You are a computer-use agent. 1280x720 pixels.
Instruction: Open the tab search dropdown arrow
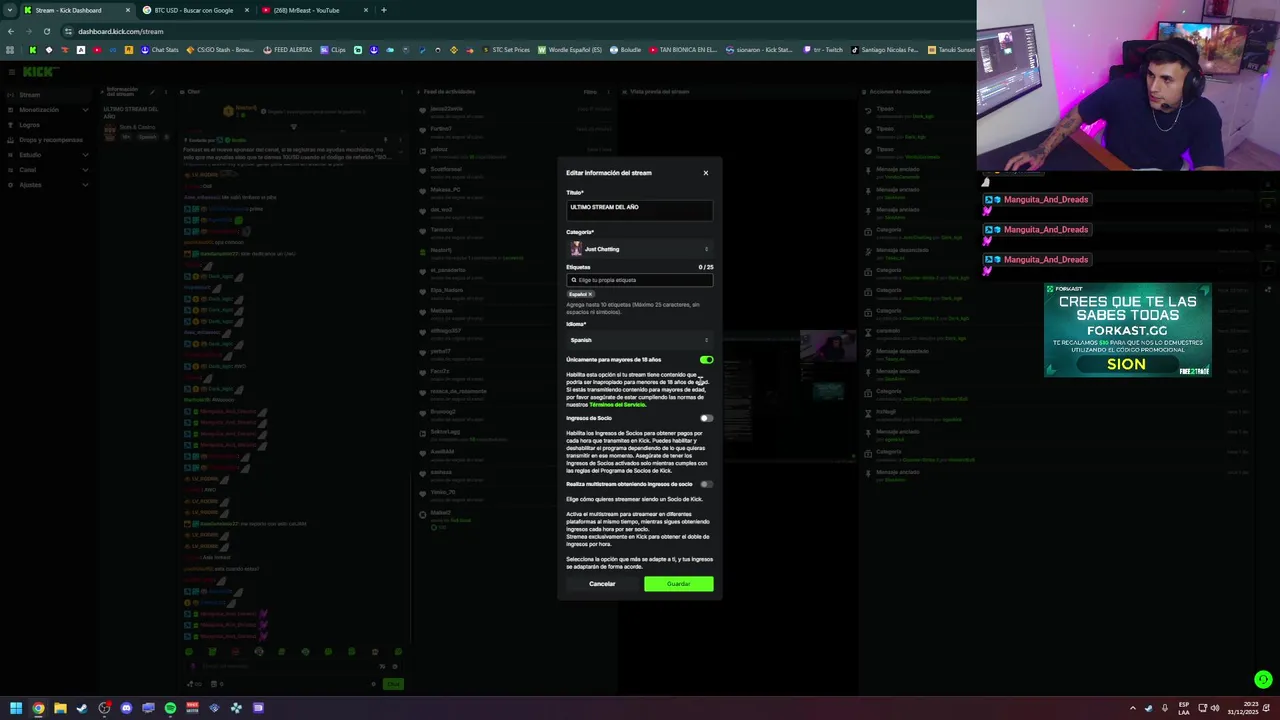[9, 10]
